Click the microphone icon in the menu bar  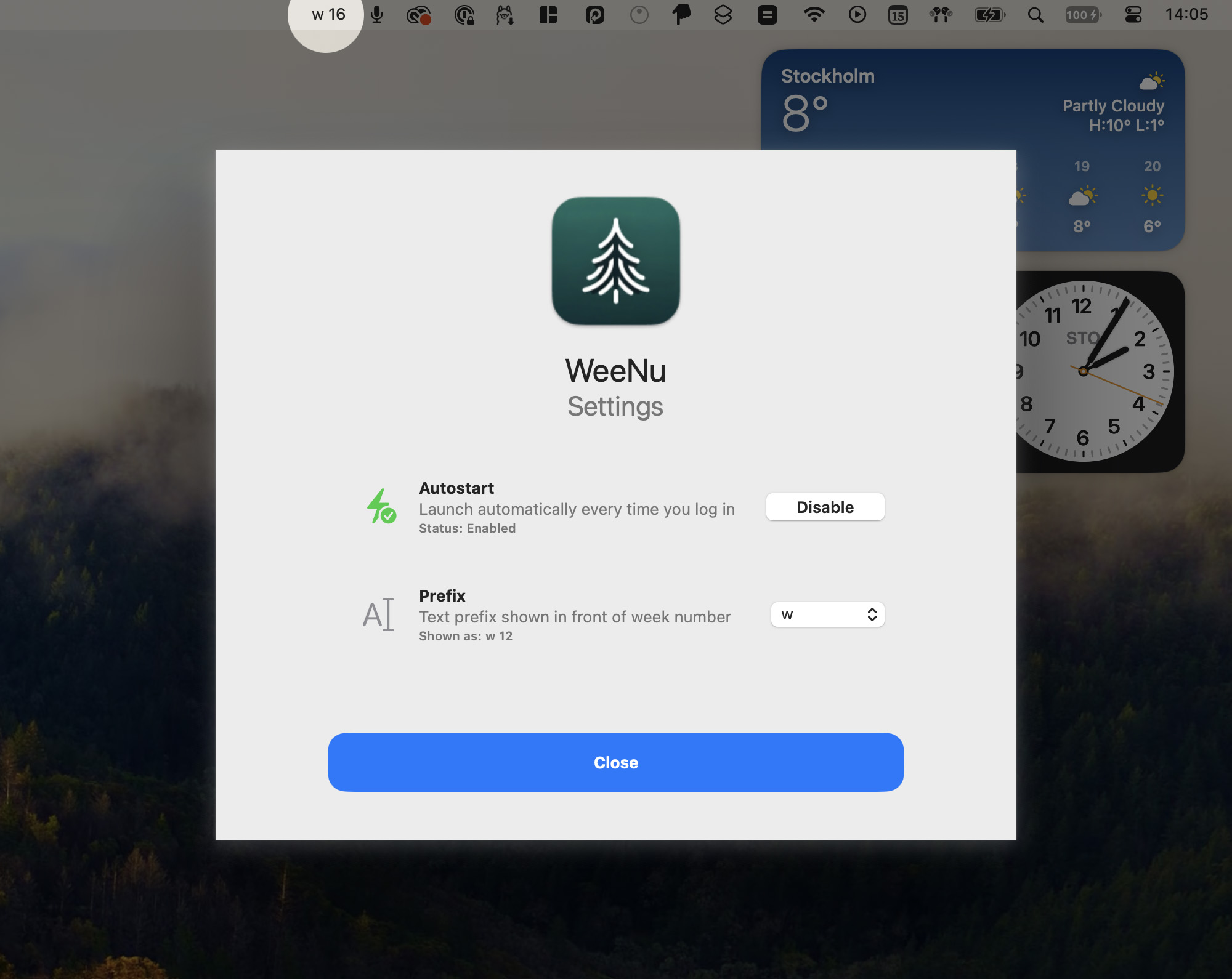tap(376, 15)
